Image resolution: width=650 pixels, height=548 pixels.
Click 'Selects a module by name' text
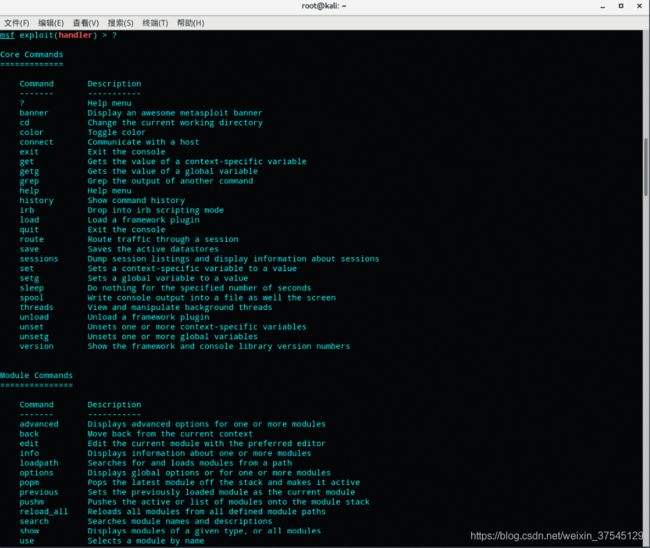click(x=146, y=541)
